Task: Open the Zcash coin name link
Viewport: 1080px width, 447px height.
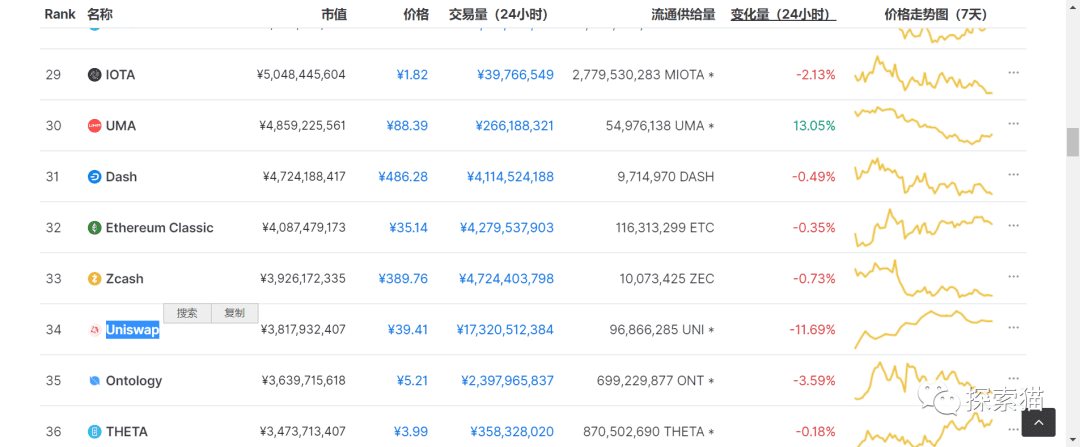Action: point(125,279)
